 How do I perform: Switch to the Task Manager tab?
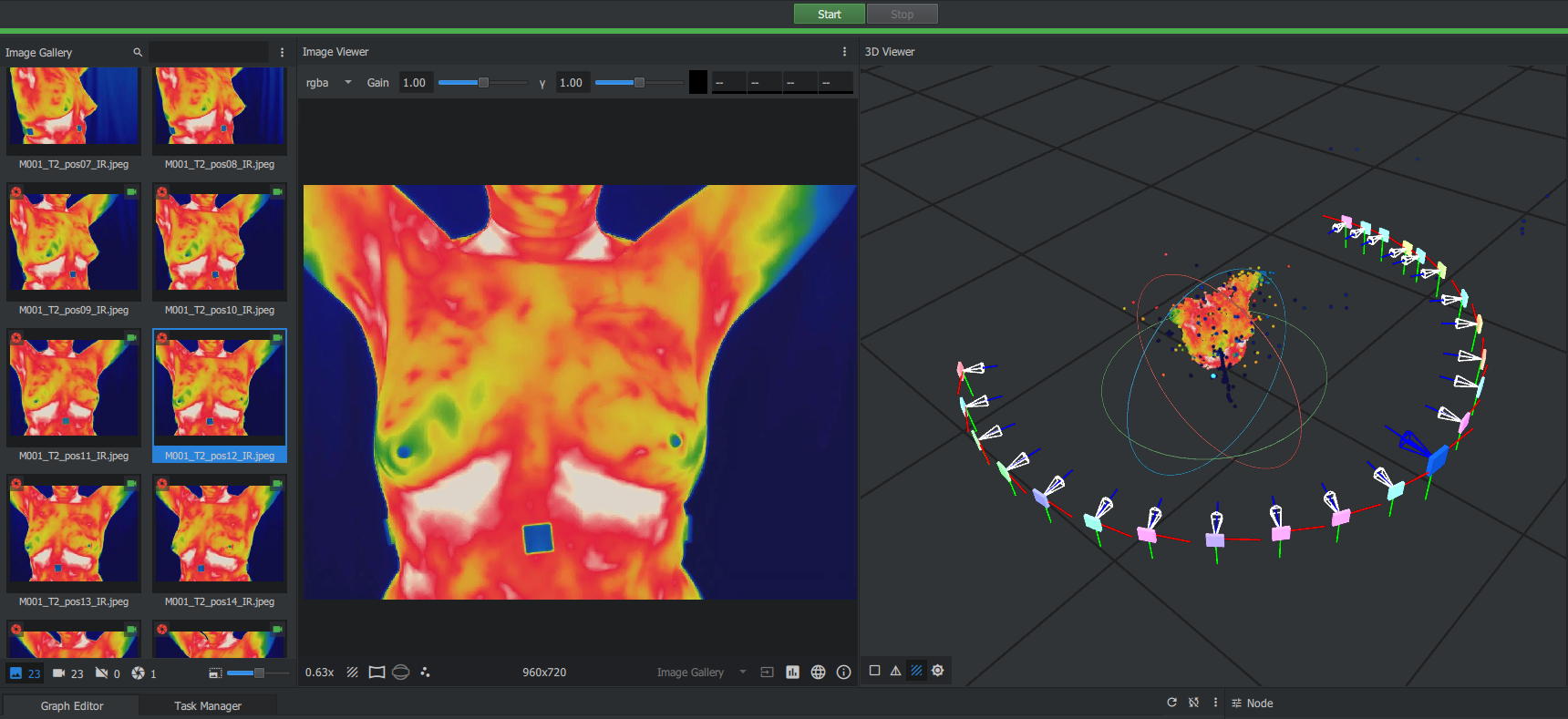pyautogui.click(x=208, y=705)
